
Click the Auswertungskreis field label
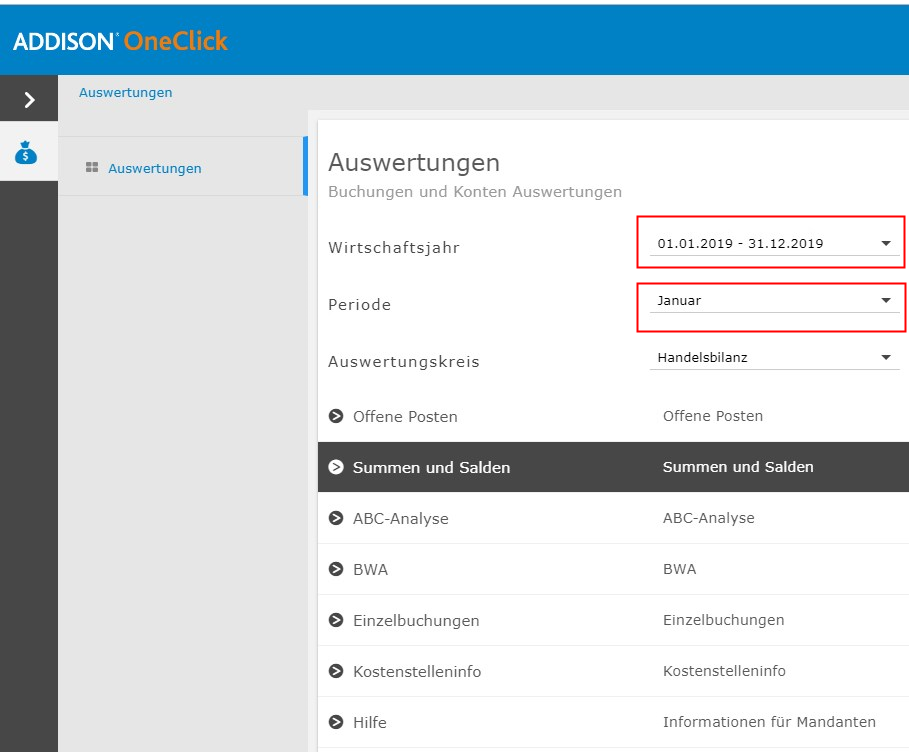coord(404,362)
